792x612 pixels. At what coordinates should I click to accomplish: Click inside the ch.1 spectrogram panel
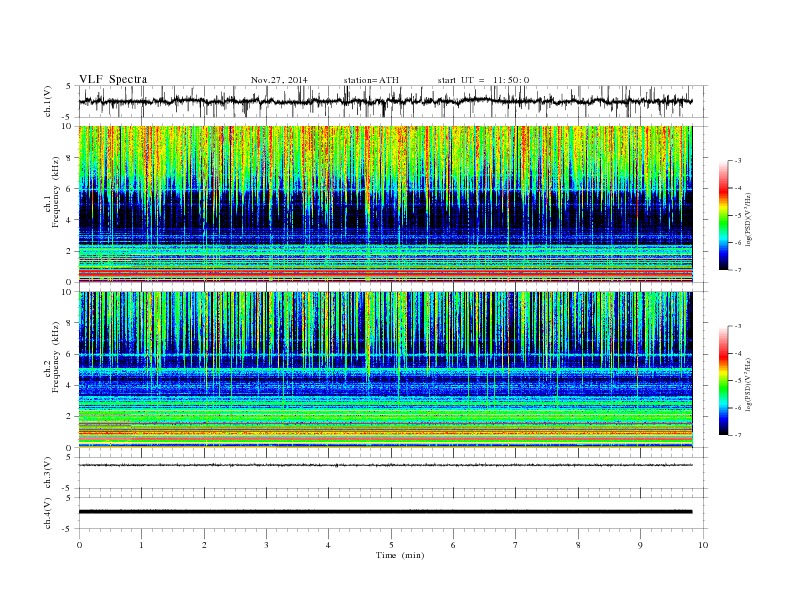tap(385, 204)
